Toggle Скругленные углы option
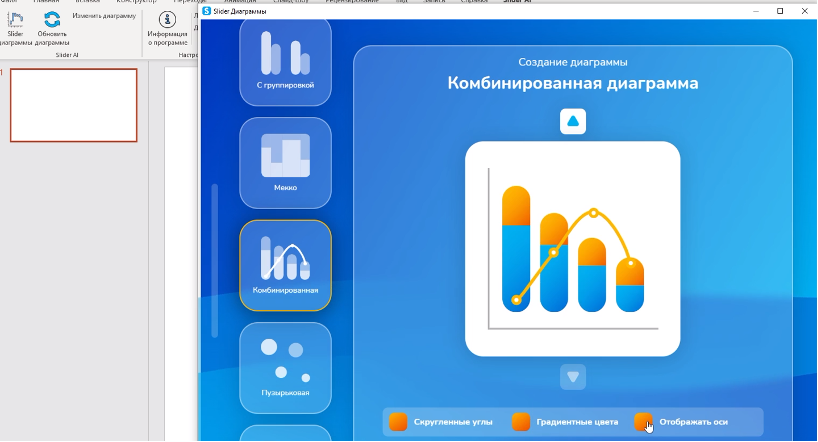This screenshot has width=818, height=442. 398,422
